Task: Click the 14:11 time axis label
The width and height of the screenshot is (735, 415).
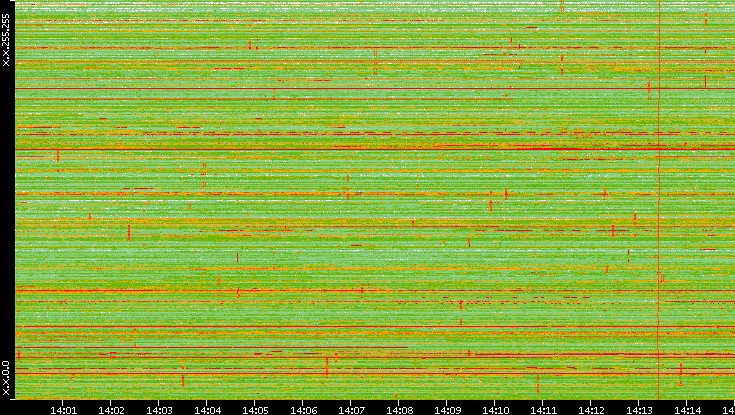Action: pyautogui.click(x=543, y=410)
